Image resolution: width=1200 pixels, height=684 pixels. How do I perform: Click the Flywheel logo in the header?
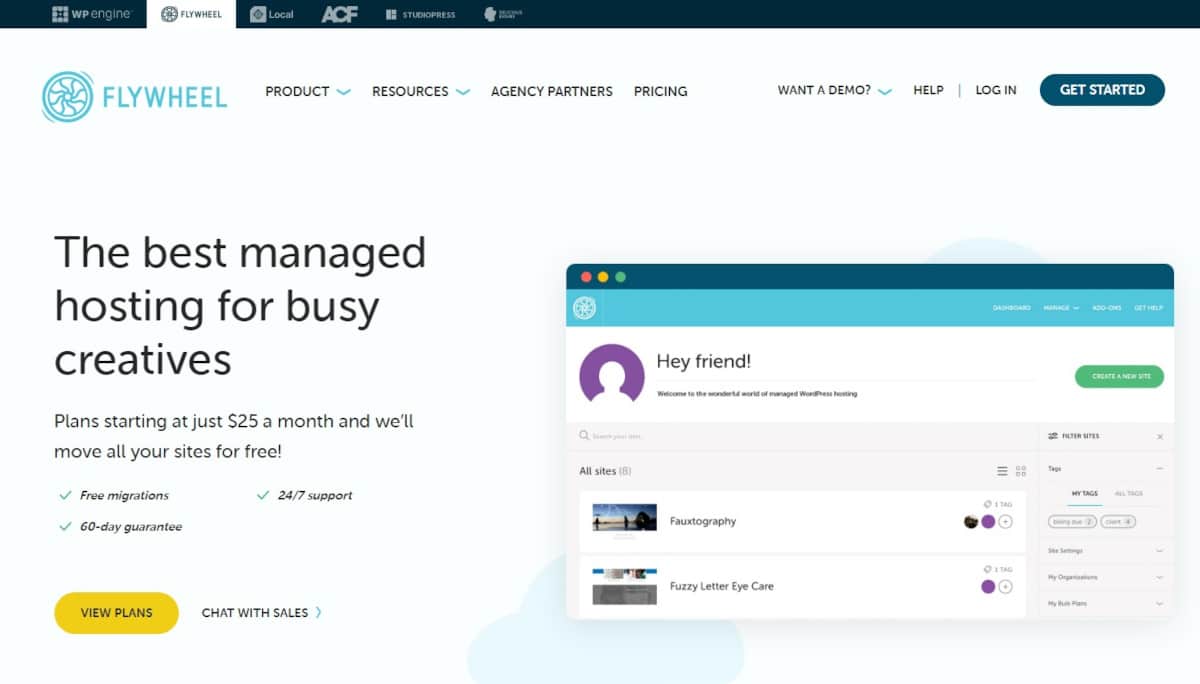coord(135,96)
